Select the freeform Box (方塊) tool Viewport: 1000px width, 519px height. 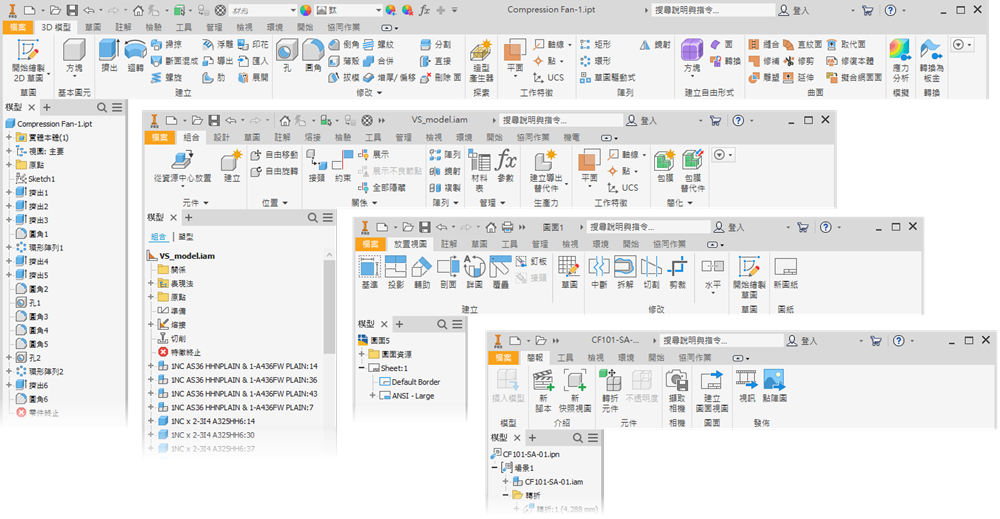[x=692, y=56]
